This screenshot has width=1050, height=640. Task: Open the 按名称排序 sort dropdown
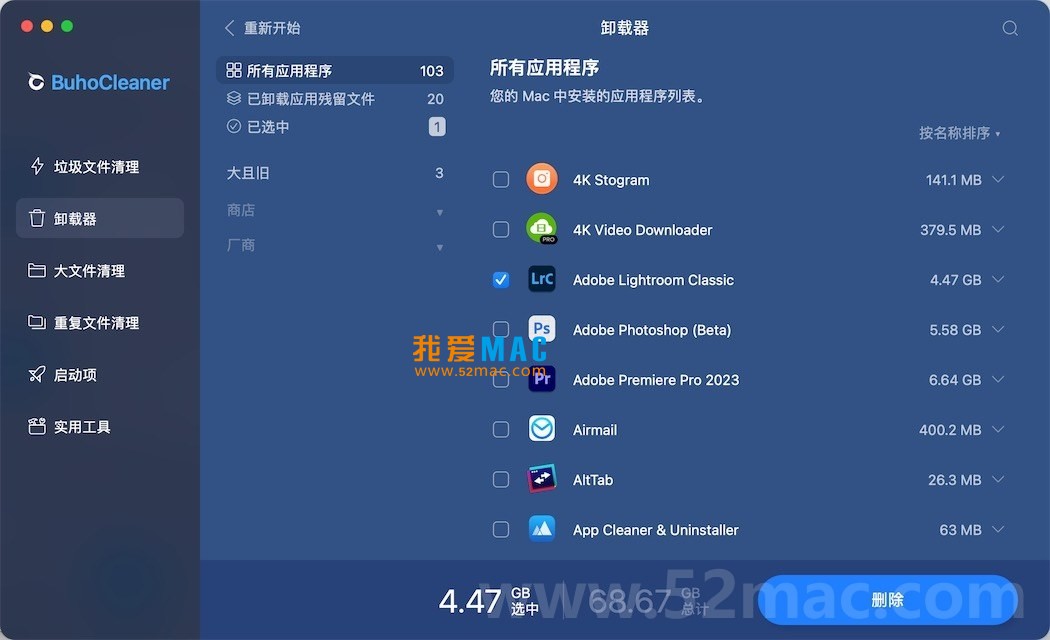point(960,133)
